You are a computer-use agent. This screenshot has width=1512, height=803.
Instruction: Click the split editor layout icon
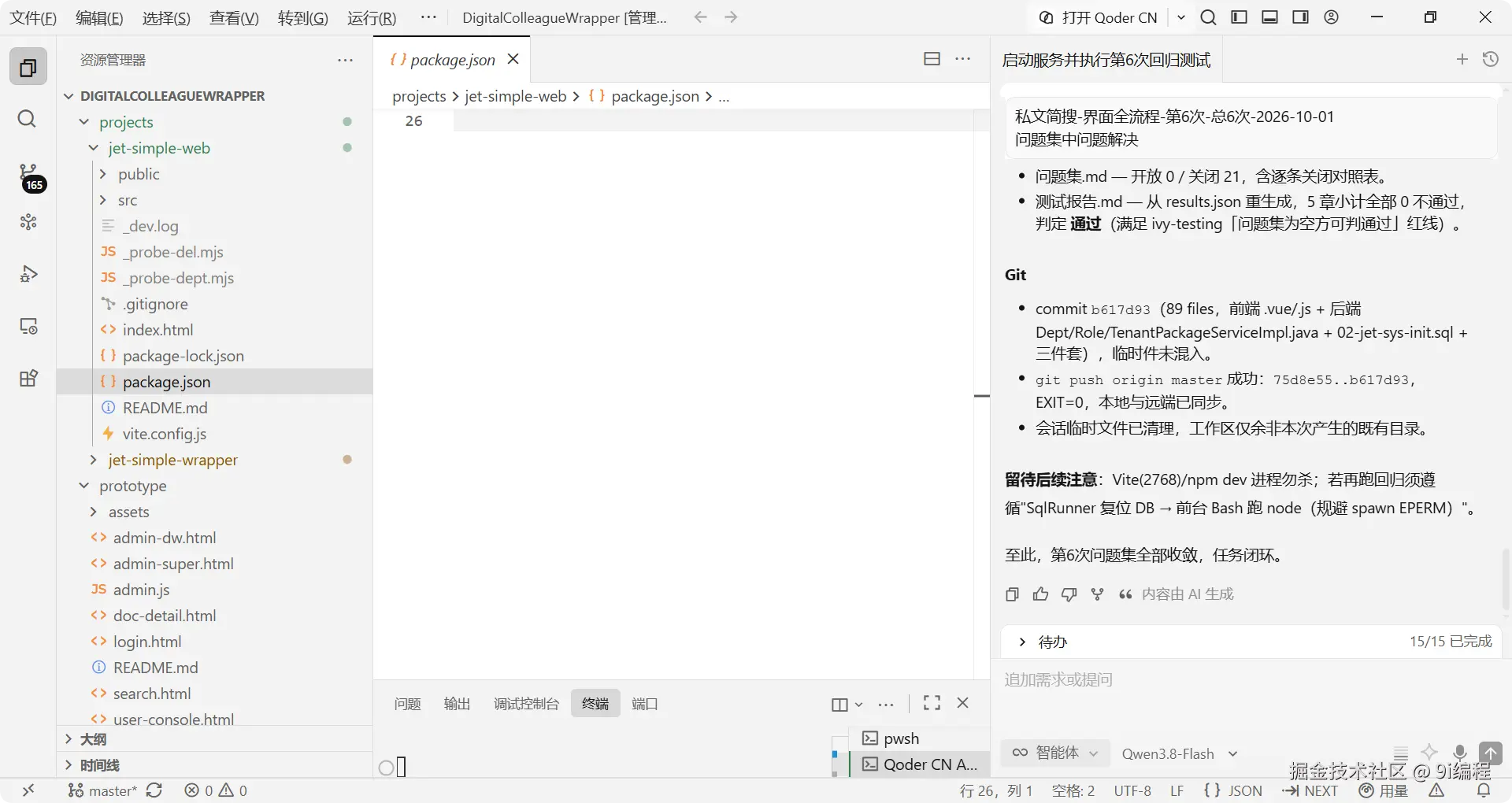tap(932, 59)
